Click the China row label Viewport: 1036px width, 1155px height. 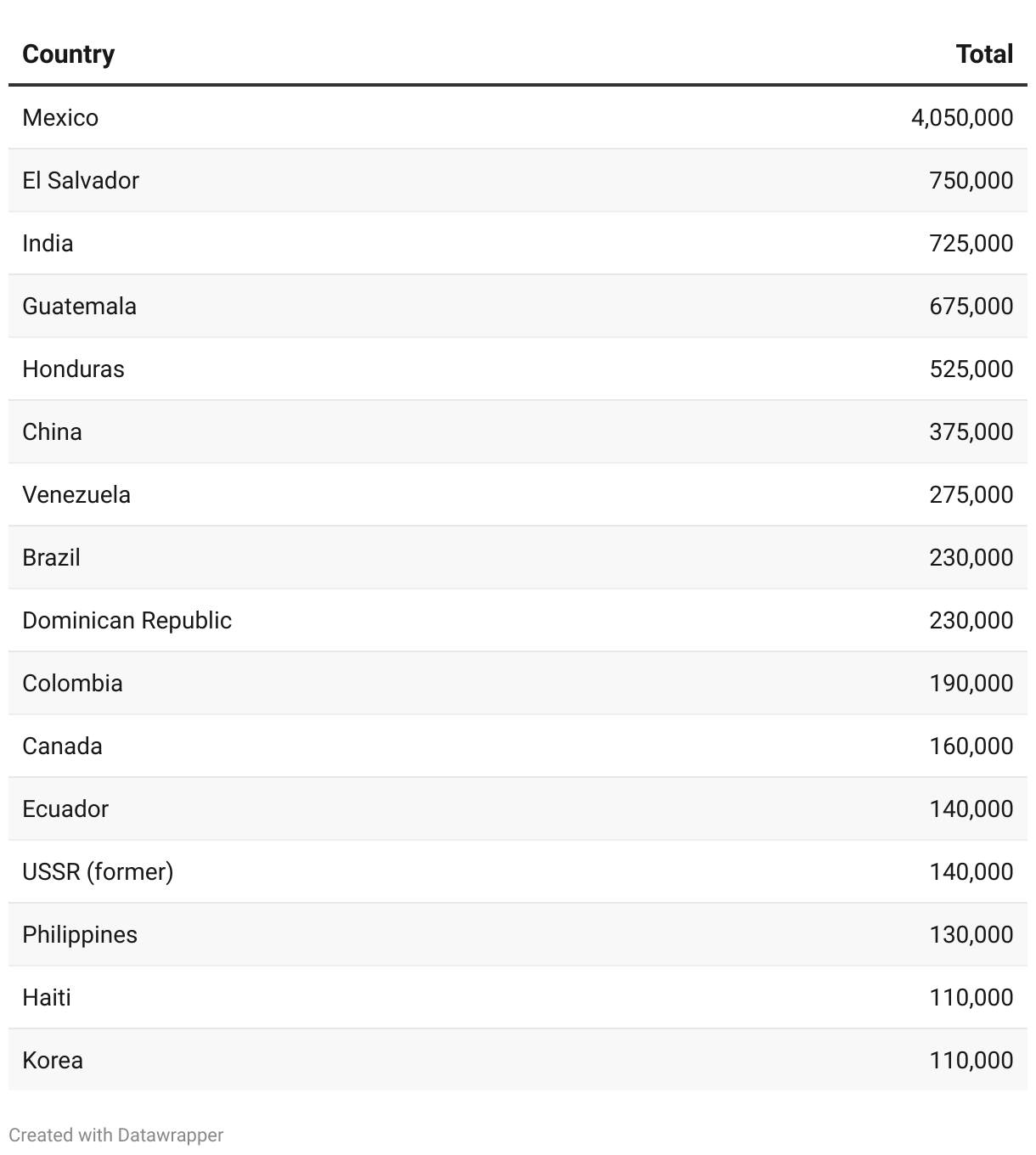coord(52,431)
